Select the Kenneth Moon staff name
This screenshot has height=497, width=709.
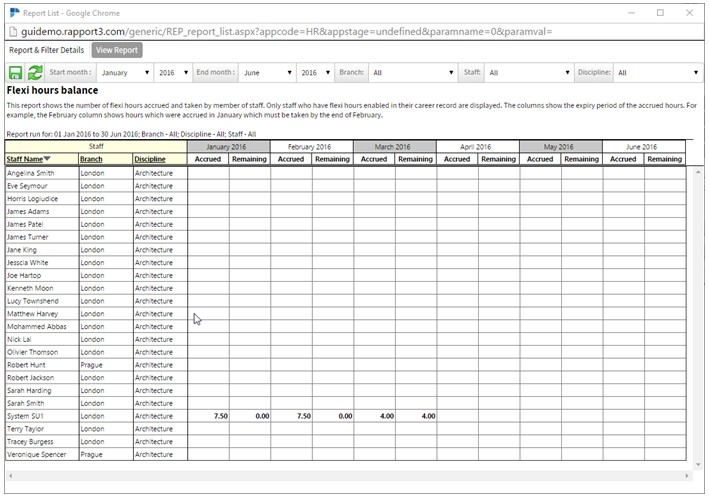coord(30,288)
